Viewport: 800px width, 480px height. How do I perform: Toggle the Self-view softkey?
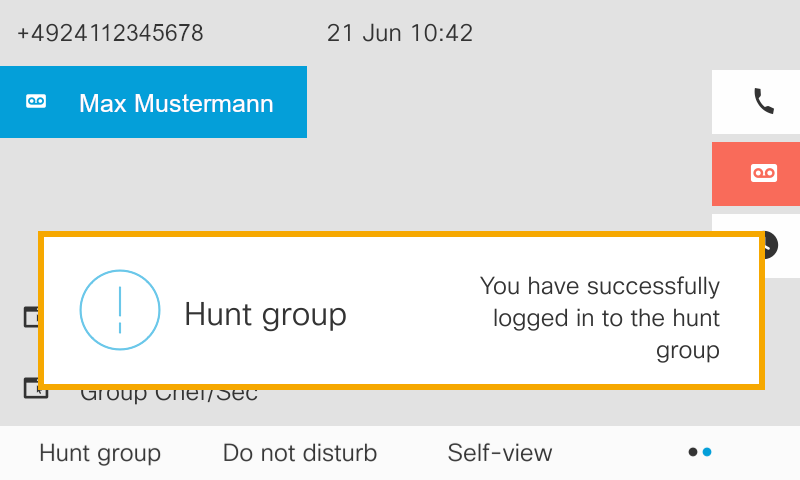[500, 453]
